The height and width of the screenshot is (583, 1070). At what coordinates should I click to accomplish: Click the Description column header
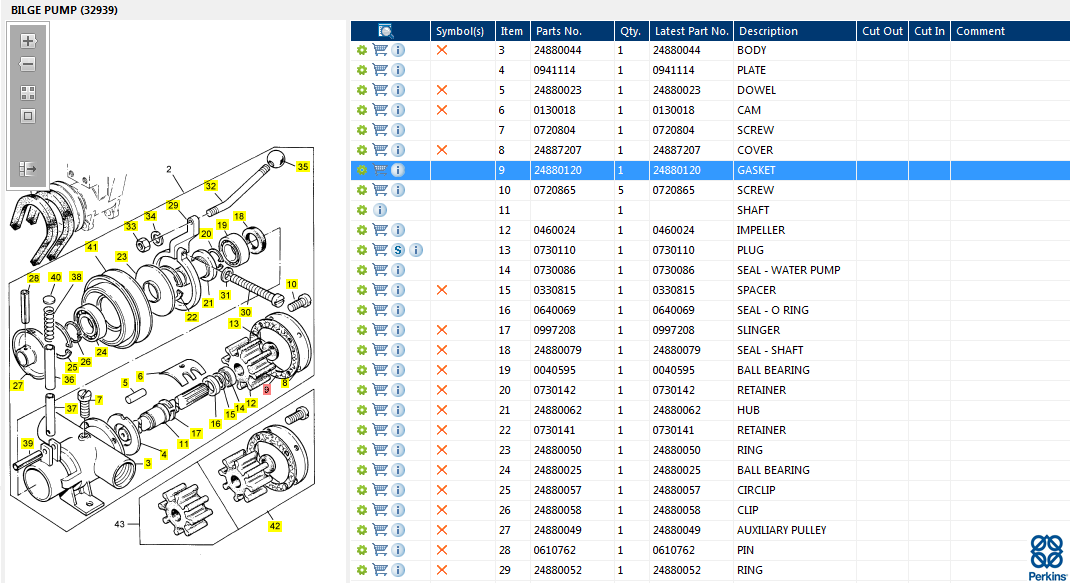768,31
